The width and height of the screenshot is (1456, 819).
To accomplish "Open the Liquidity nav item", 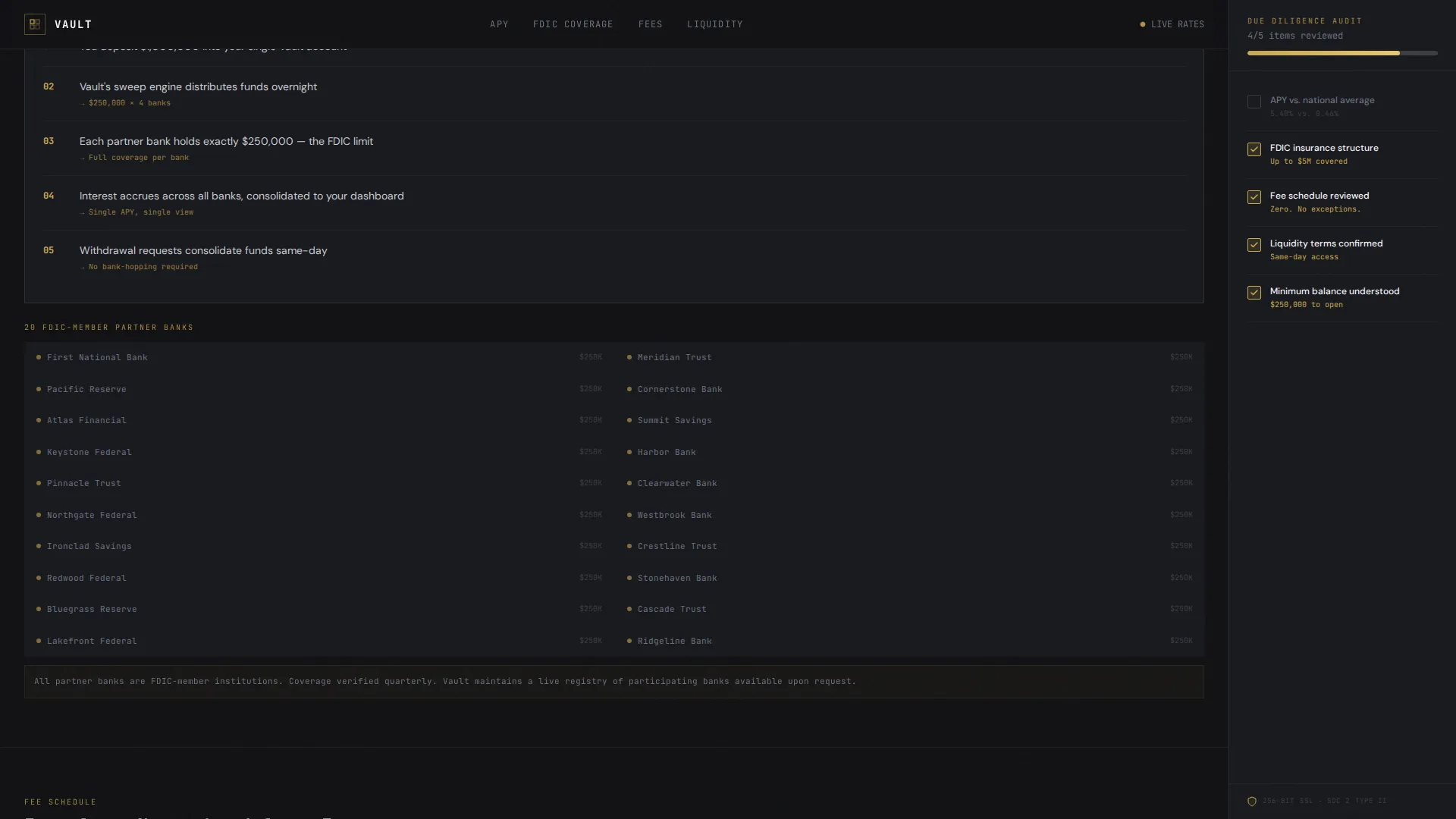I will [715, 24].
